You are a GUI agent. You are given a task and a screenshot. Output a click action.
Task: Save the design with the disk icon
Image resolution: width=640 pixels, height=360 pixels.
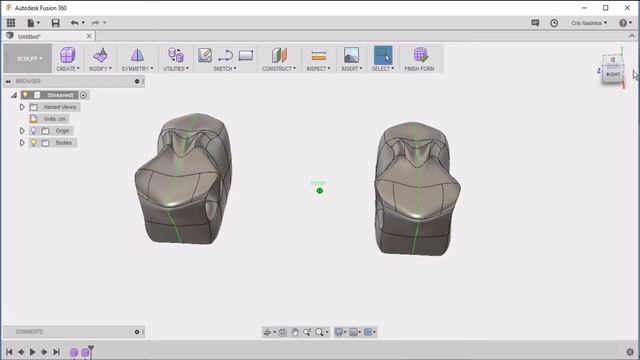(x=56, y=23)
